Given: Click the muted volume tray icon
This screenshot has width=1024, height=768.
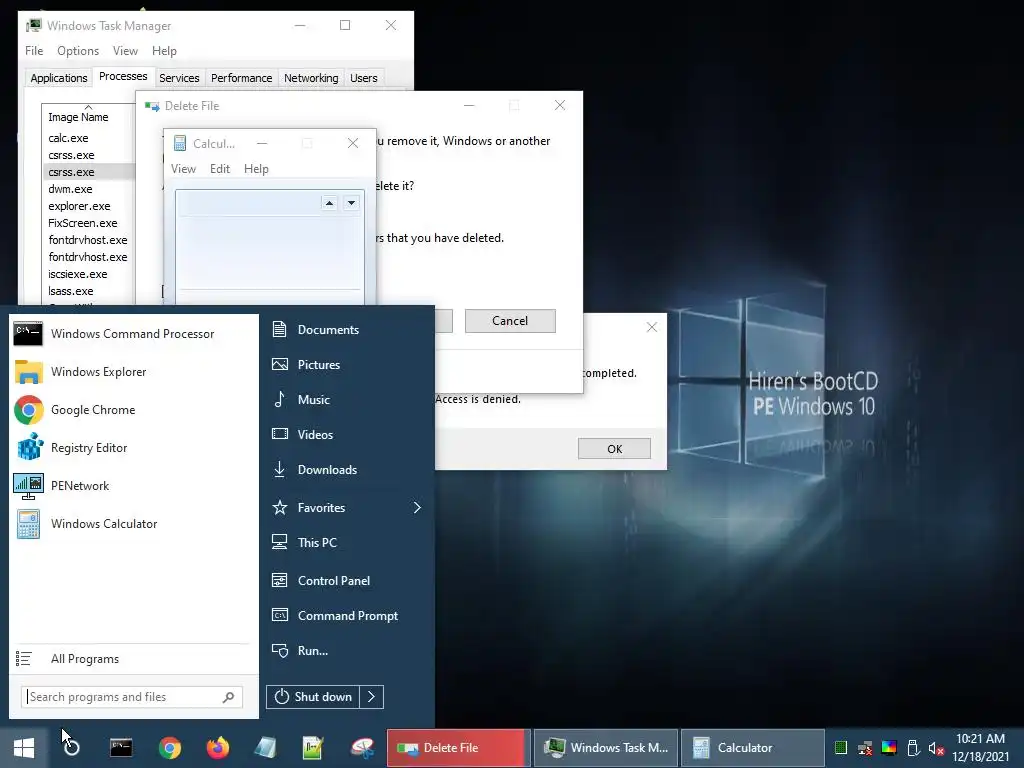Looking at the screenshot, I should 936,748.
